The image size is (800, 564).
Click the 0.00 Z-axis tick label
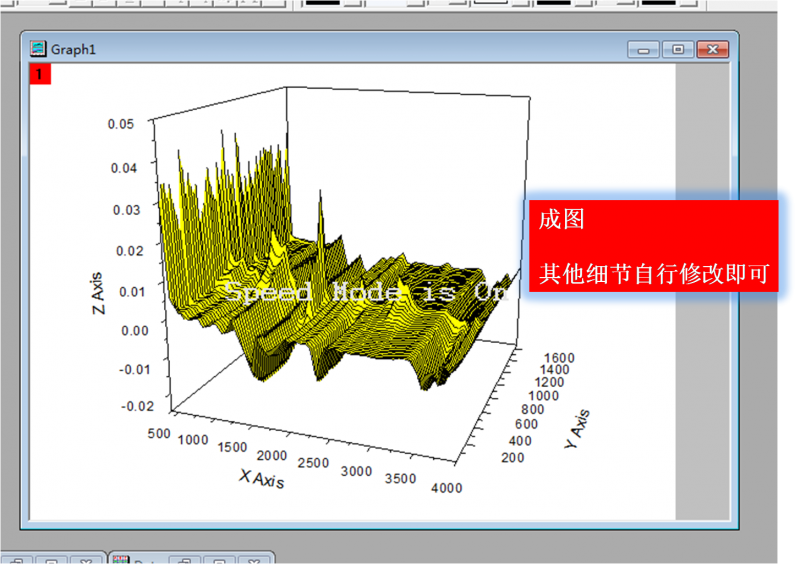click(x=135, y=331)
